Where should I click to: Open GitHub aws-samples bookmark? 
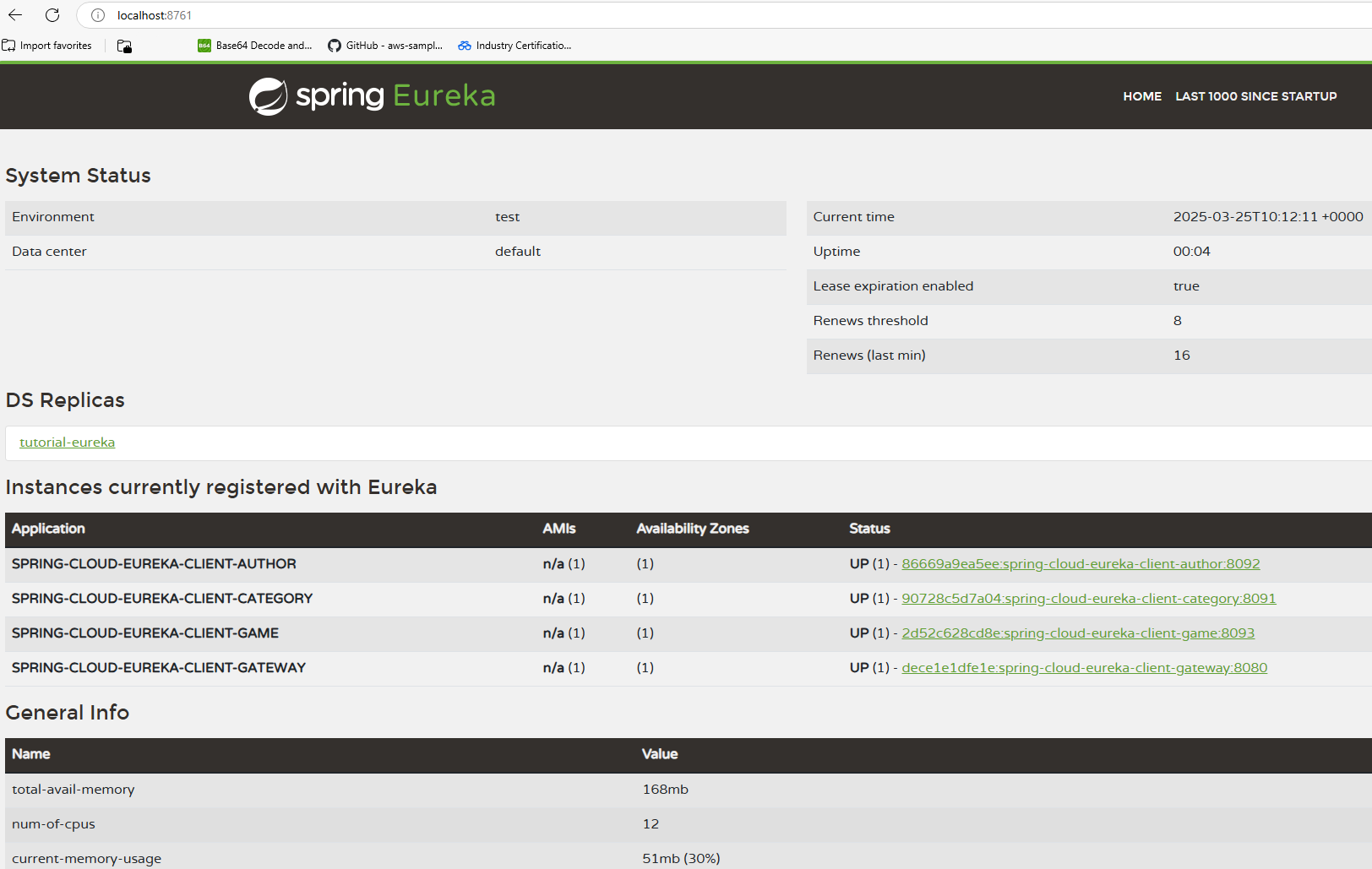(x=385, y=46)
